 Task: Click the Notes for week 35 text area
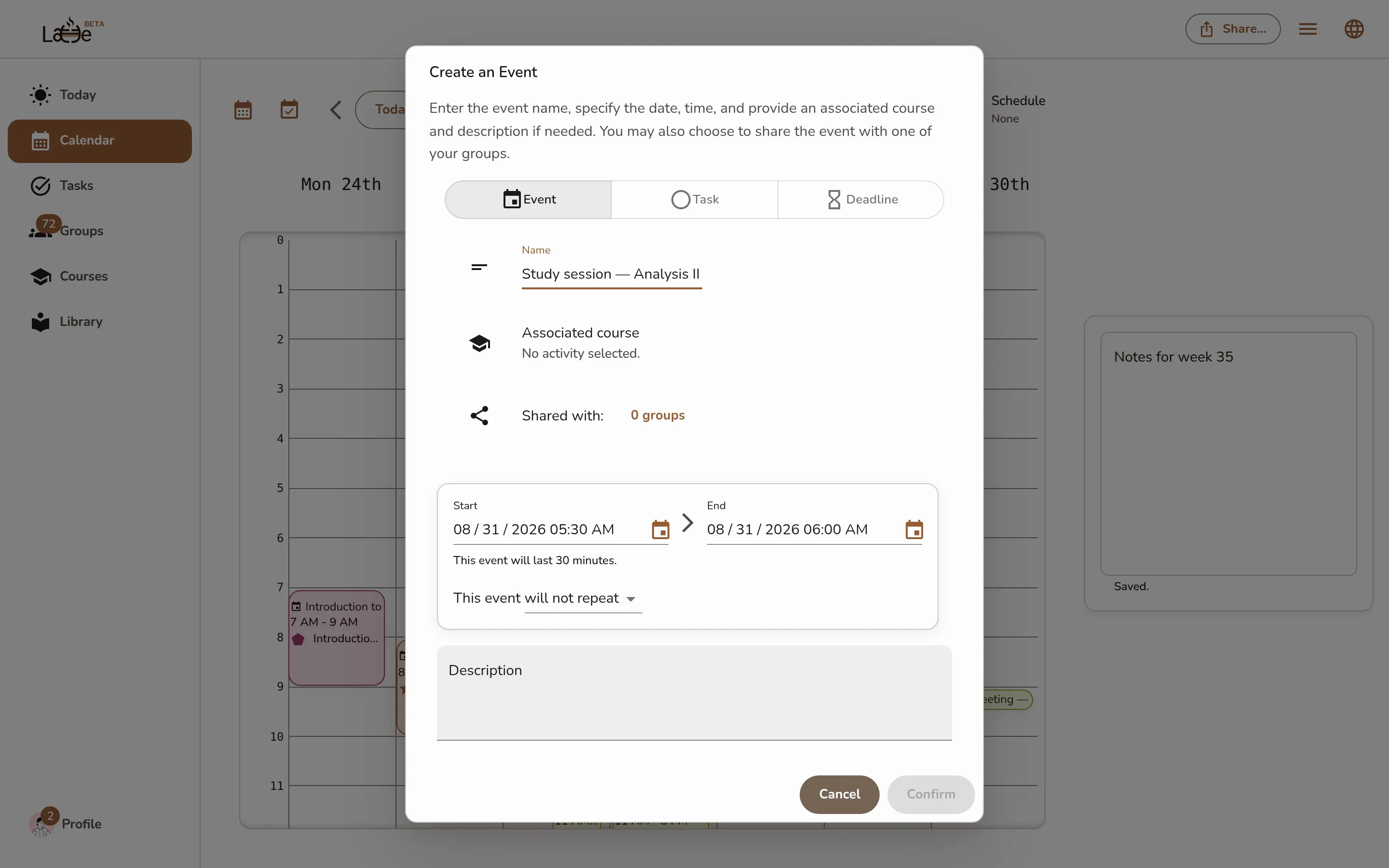click(x=1228, y=453)
